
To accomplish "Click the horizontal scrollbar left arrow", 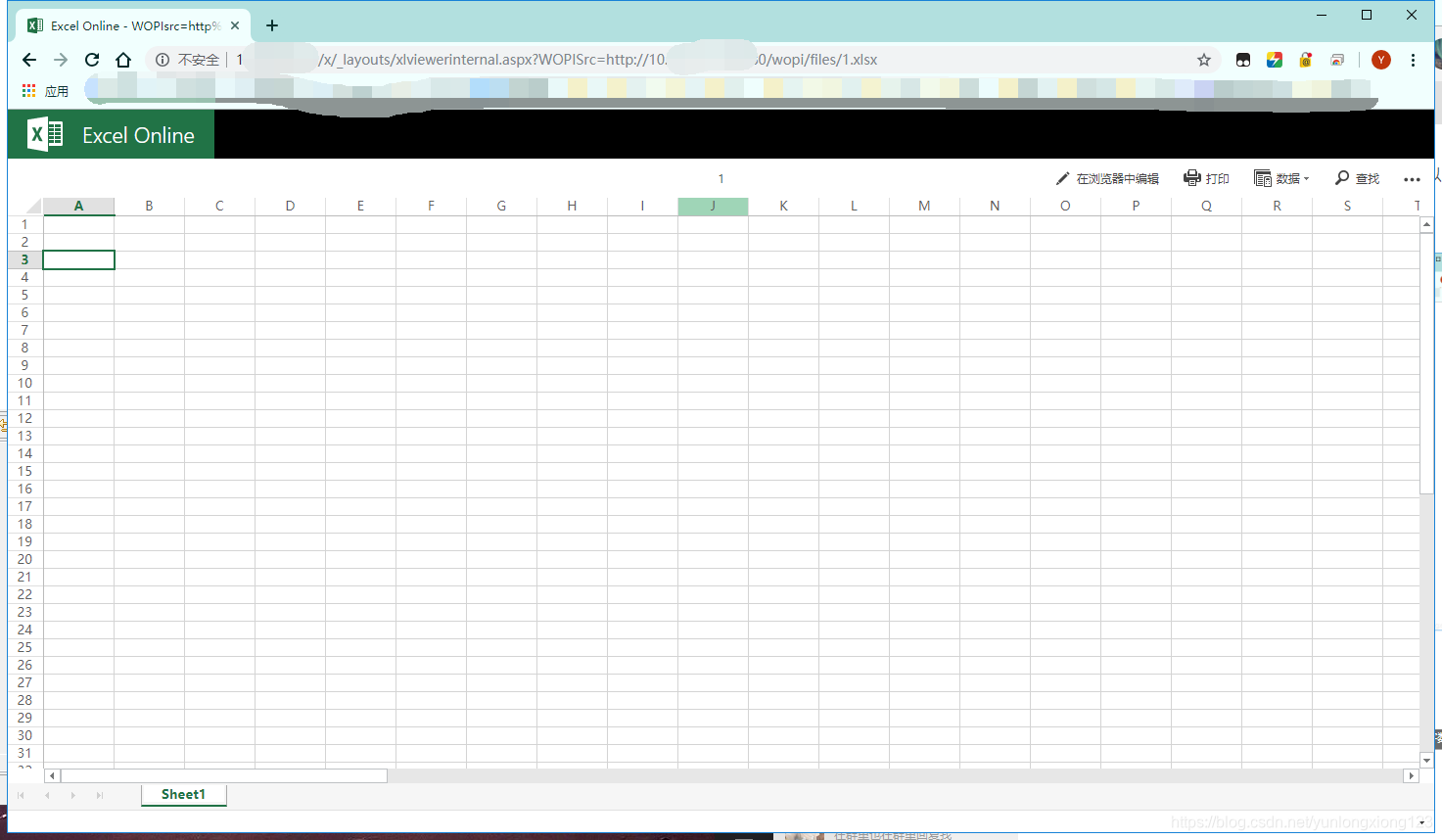I will 53,775.
